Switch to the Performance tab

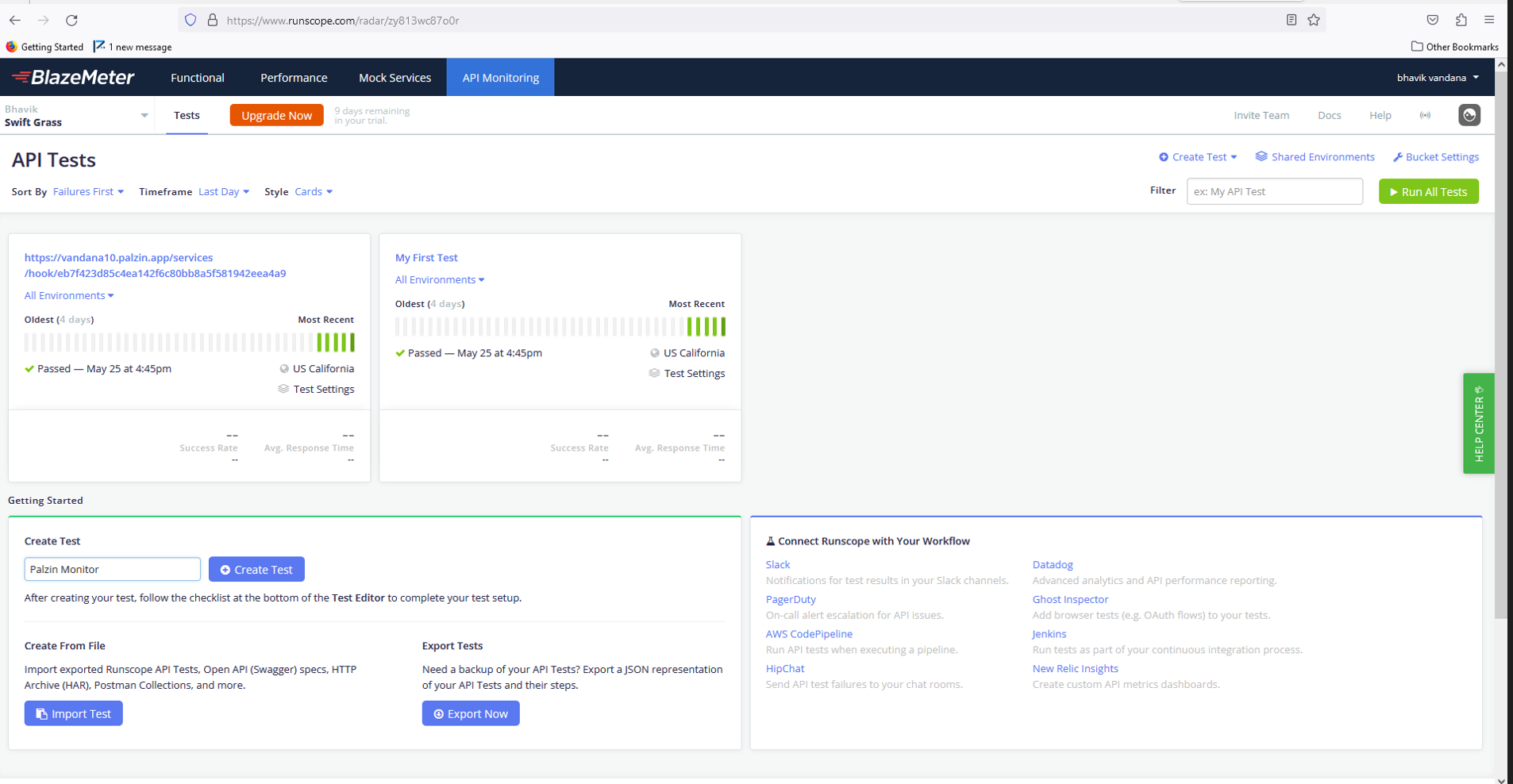tap(294, 78)
